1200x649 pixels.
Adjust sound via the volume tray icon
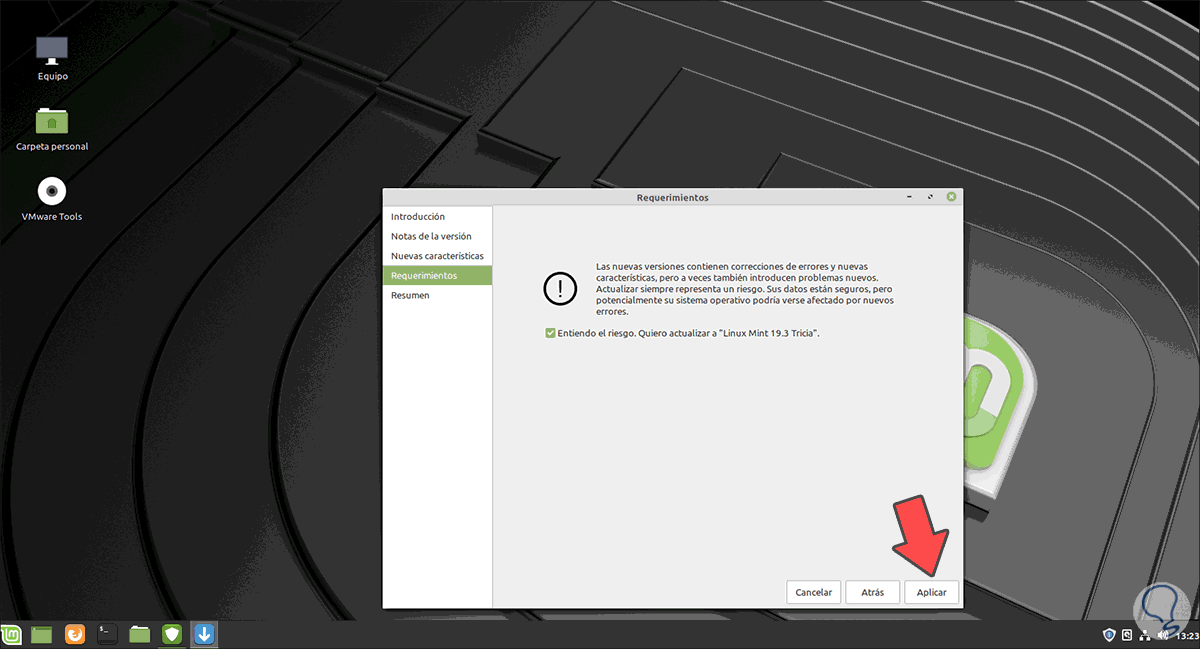[x=1162, y=634]
